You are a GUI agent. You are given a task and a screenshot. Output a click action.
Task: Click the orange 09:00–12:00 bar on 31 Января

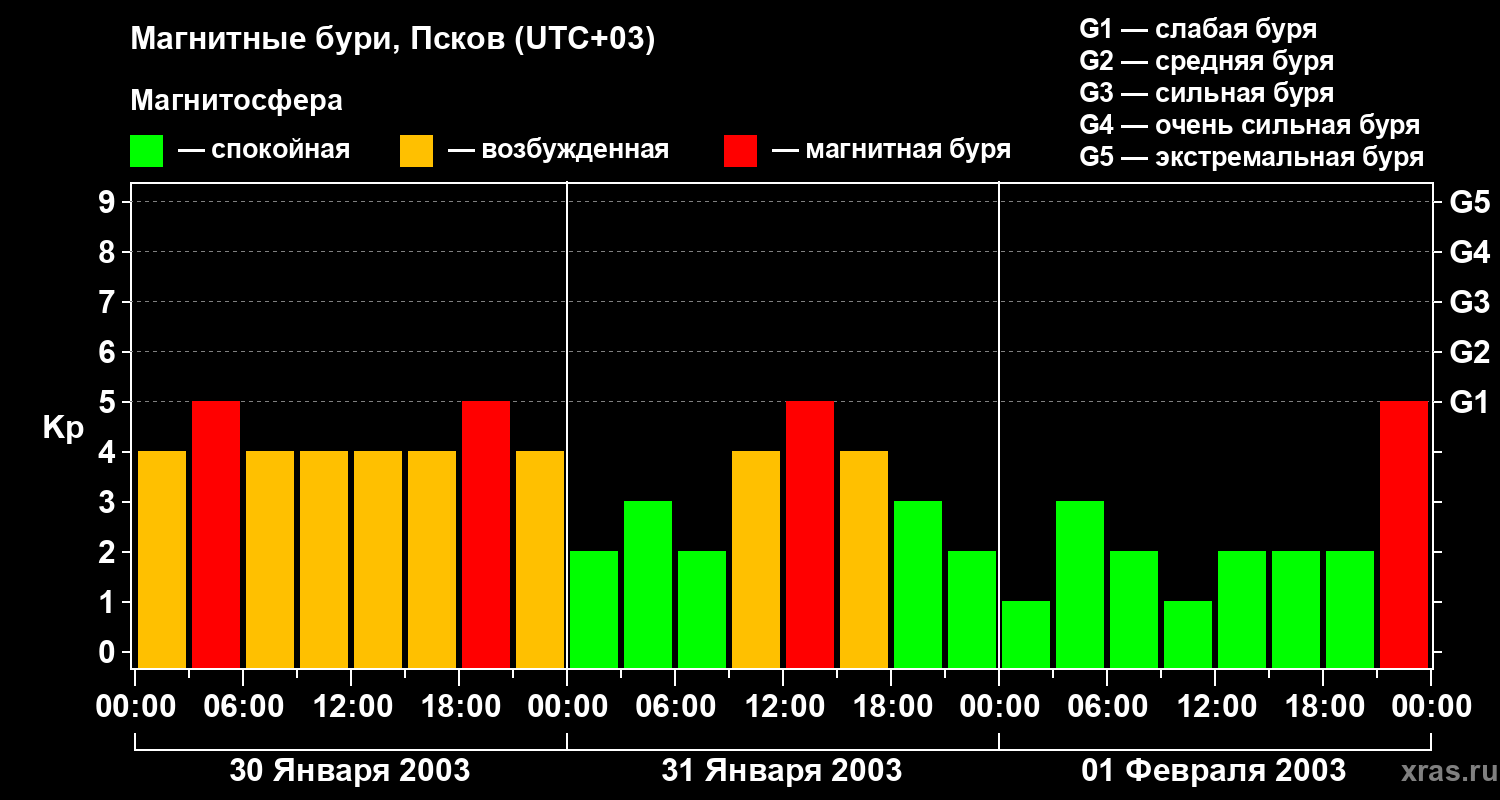tap(756, 559)
